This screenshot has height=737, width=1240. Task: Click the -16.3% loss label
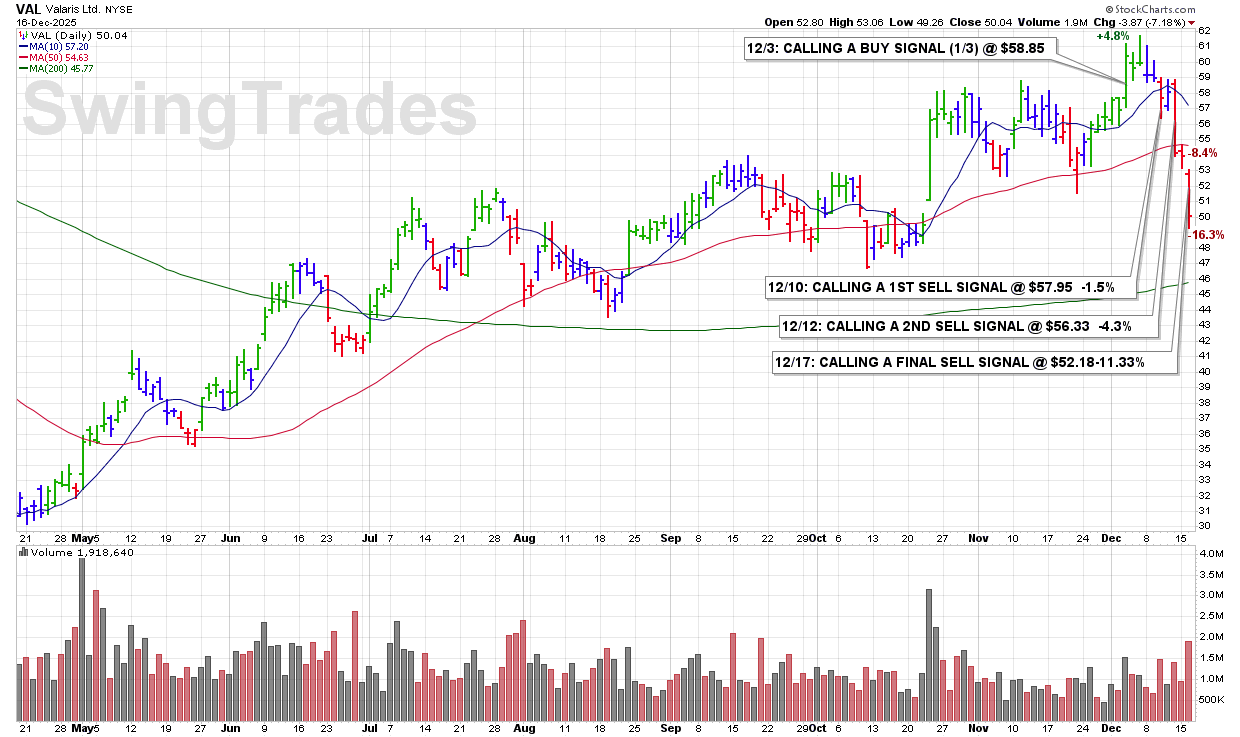coord(1205,234)
